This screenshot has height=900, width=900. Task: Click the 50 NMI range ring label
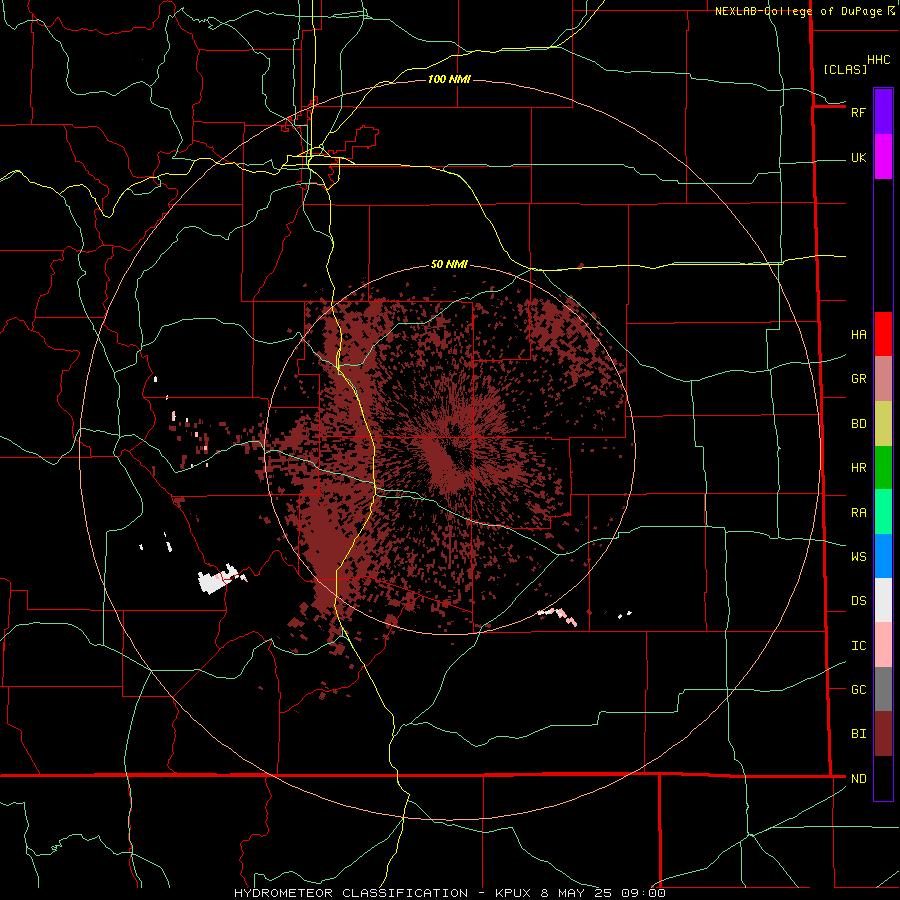(x=449, y=264)
